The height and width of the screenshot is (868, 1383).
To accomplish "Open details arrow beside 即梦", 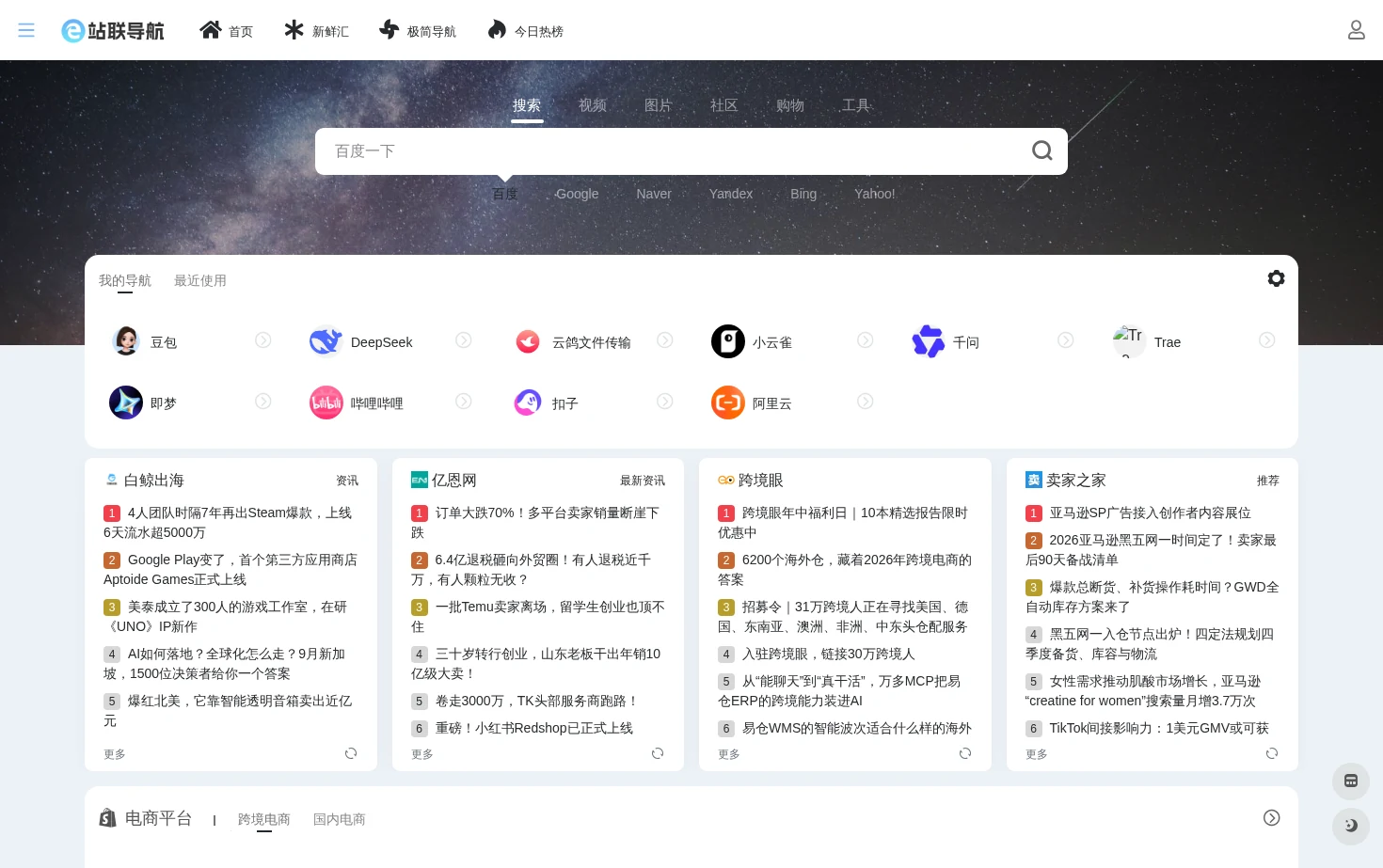I will (263, 401).
